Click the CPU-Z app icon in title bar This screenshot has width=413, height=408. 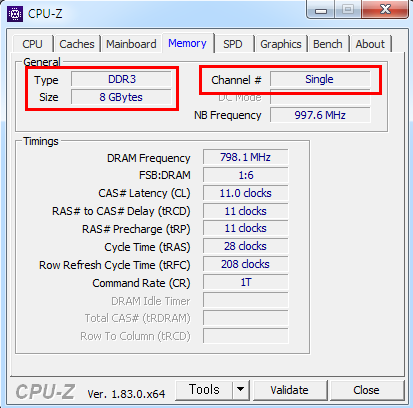(x=15, y=14)
